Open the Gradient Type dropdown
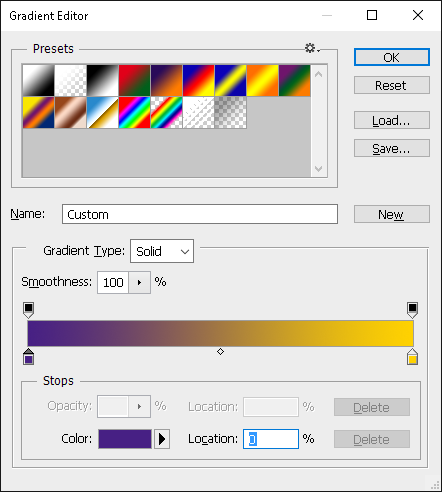The height and width of the screenshot is (492, 442). coord(162,251)
